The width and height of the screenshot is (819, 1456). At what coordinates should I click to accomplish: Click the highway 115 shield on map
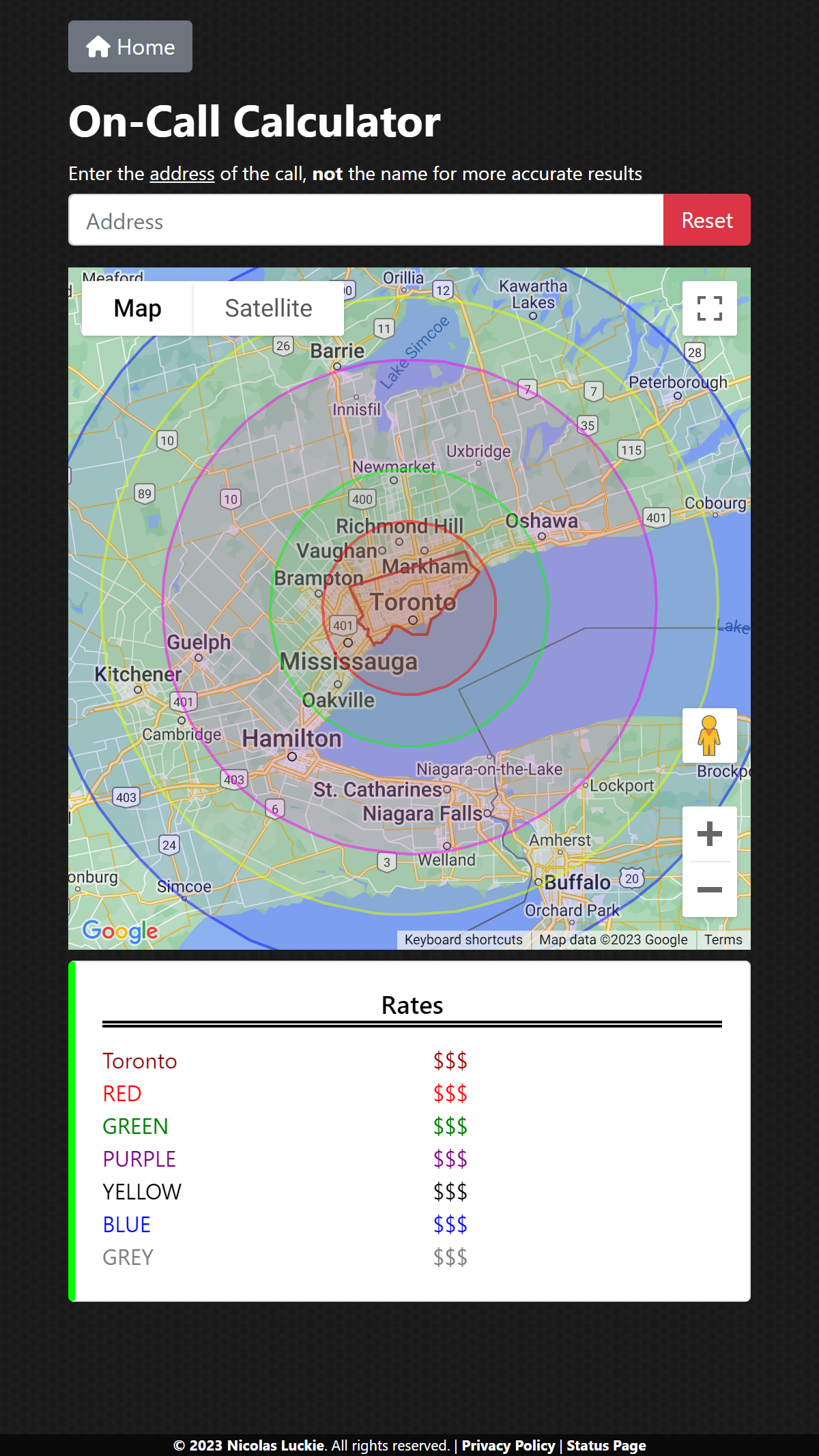pyautogui.click(x=631, y=450)
